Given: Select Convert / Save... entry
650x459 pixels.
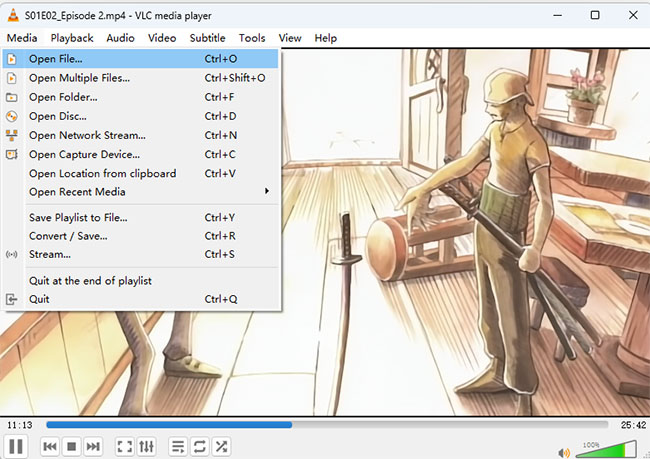Looking at the screenshot, I should [141, 236].
